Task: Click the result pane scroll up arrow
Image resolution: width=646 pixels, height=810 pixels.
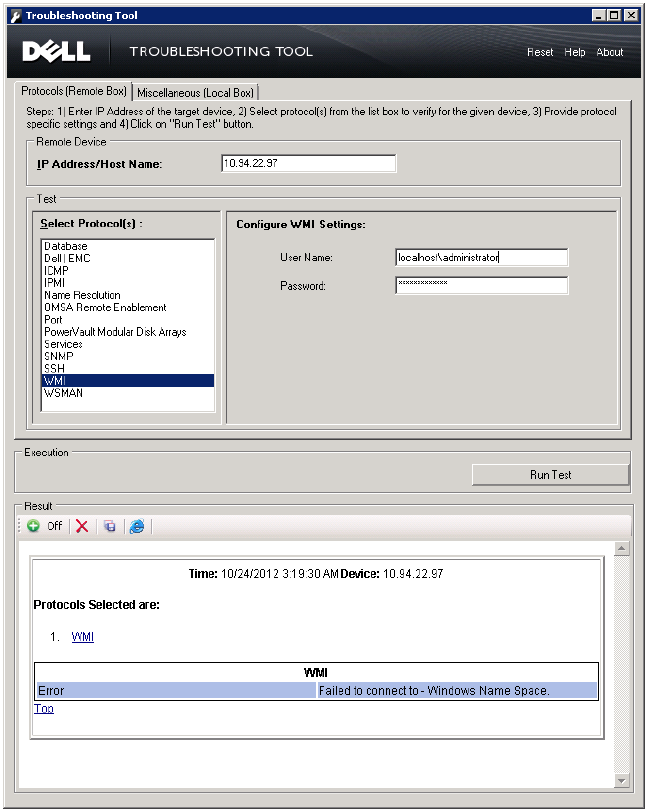Action: point(622,548)
